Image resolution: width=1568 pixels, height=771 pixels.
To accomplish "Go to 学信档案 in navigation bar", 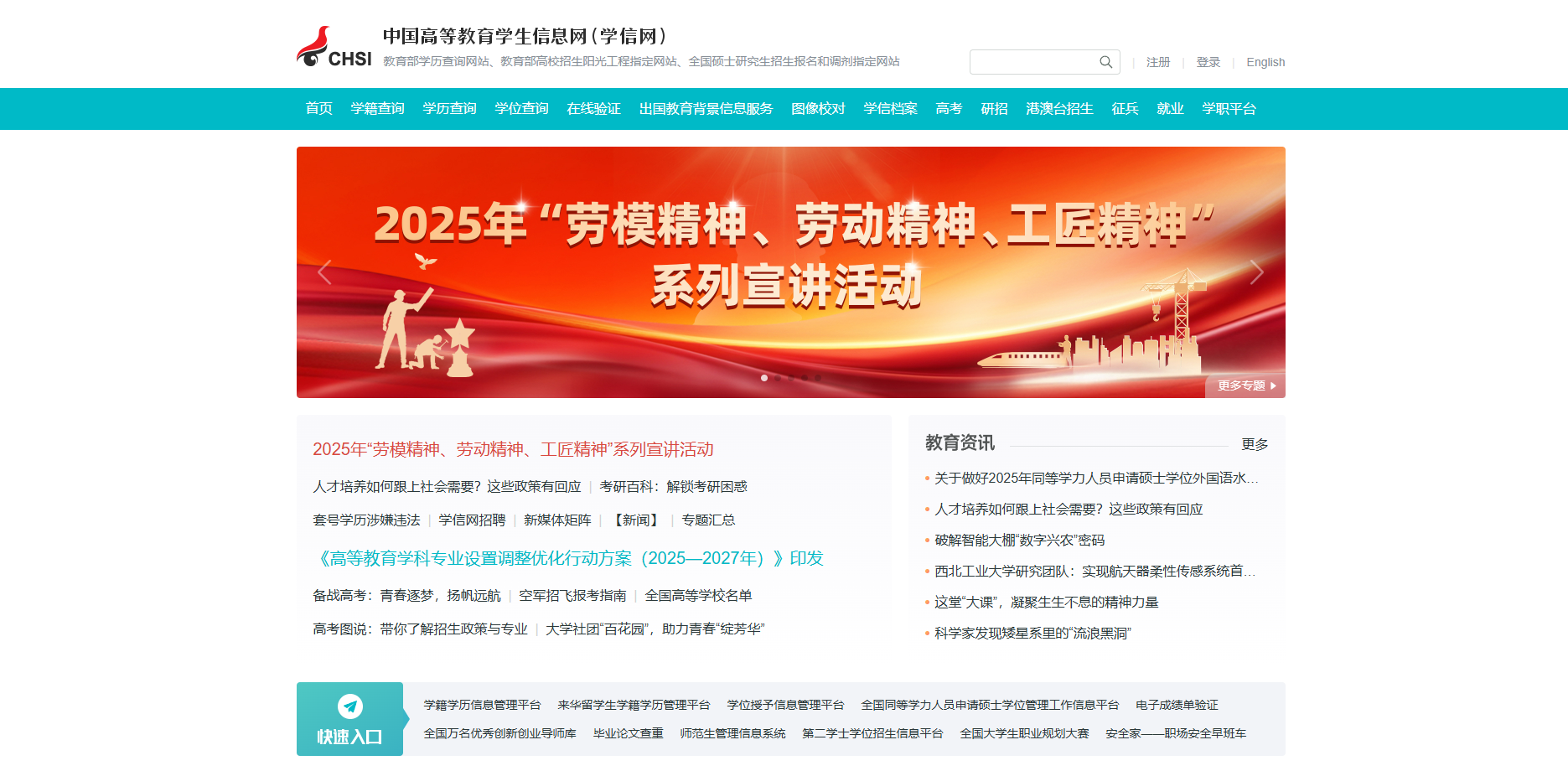I will pyautogui.click(x=890, y=109).
